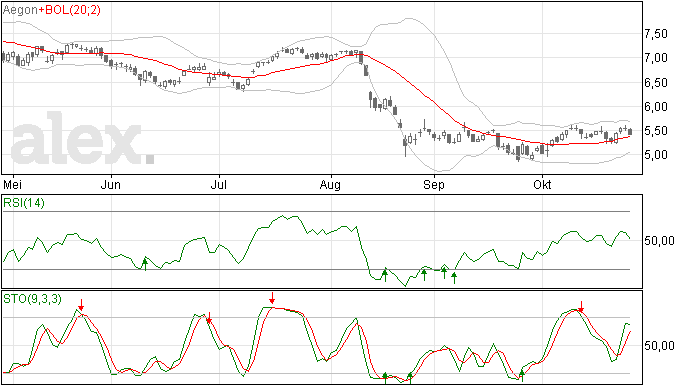This screenshot has width=690, height=387.
Task: Click the 5,00 price axis value
Action: click(656, 155)
